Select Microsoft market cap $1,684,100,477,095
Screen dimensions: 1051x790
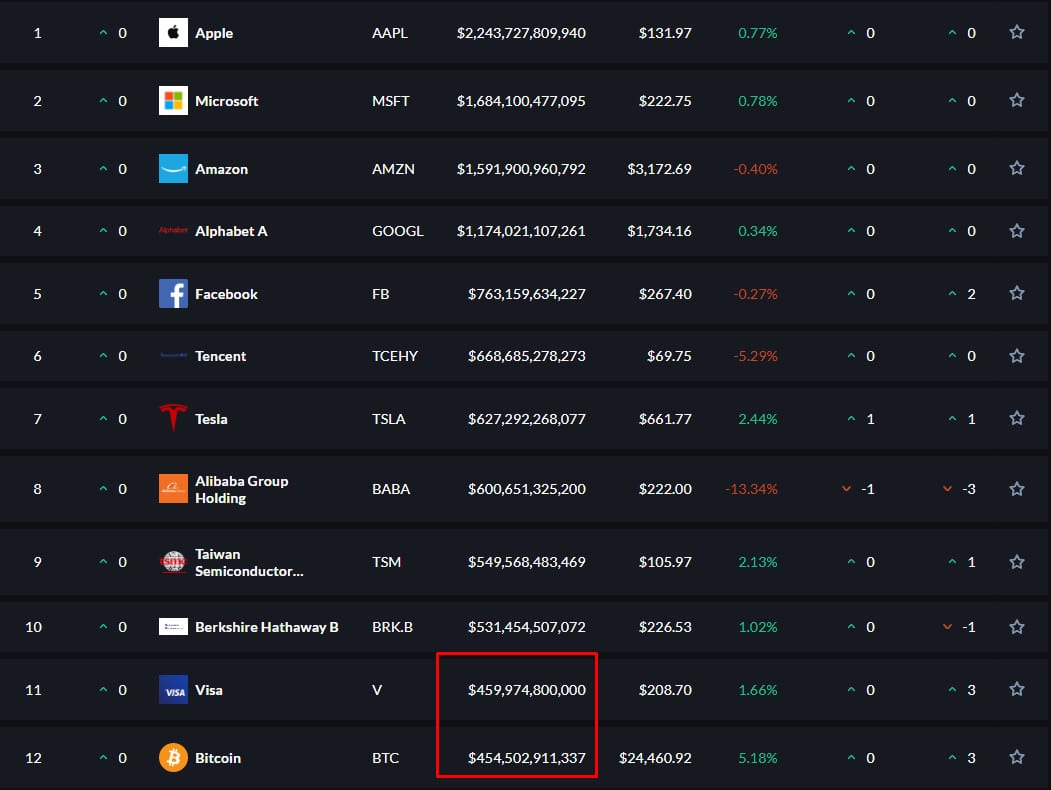click(521, 101)
